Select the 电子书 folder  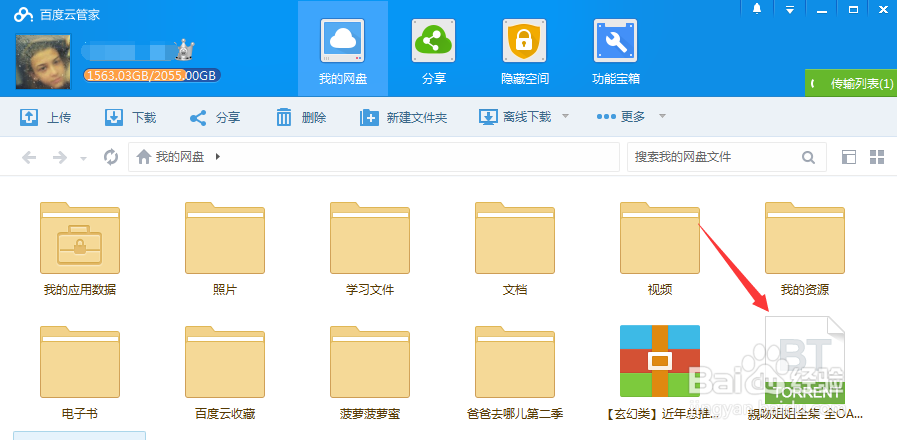(x=80, y=373)
